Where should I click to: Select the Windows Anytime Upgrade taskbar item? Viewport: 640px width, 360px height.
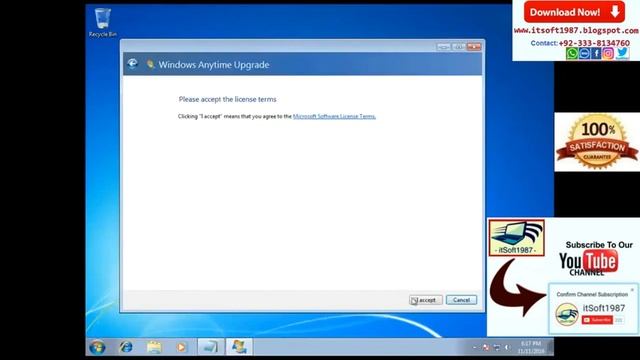click(x=239, y=347)
